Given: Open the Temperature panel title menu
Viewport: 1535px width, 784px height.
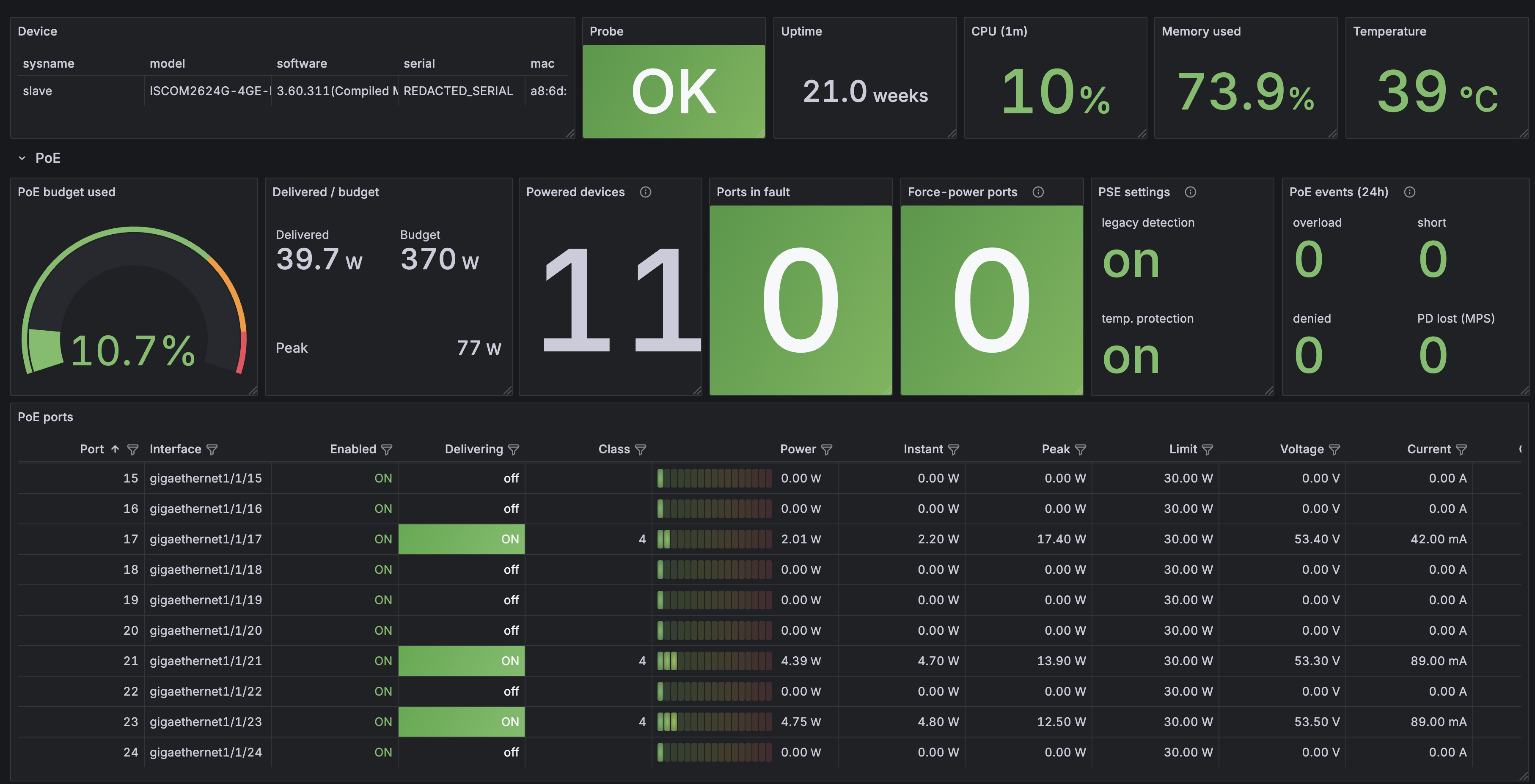Looking at the screenshot, I should point(1389,31).
